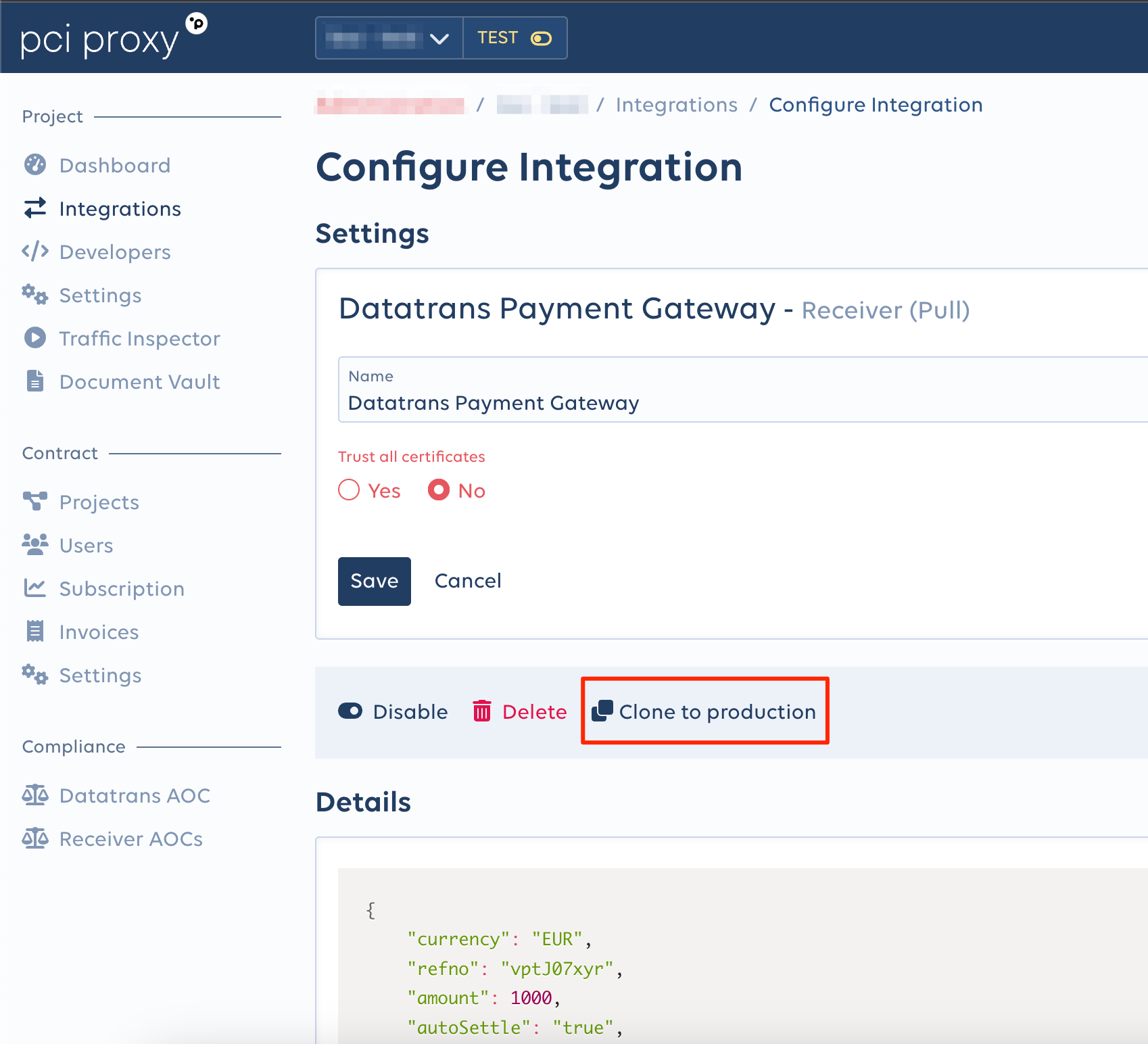Image resolution: width=1148 pixels, height=1044 pixels.
Task: Click the Receiver AOCs scales icon
Action: coord(35,838)
